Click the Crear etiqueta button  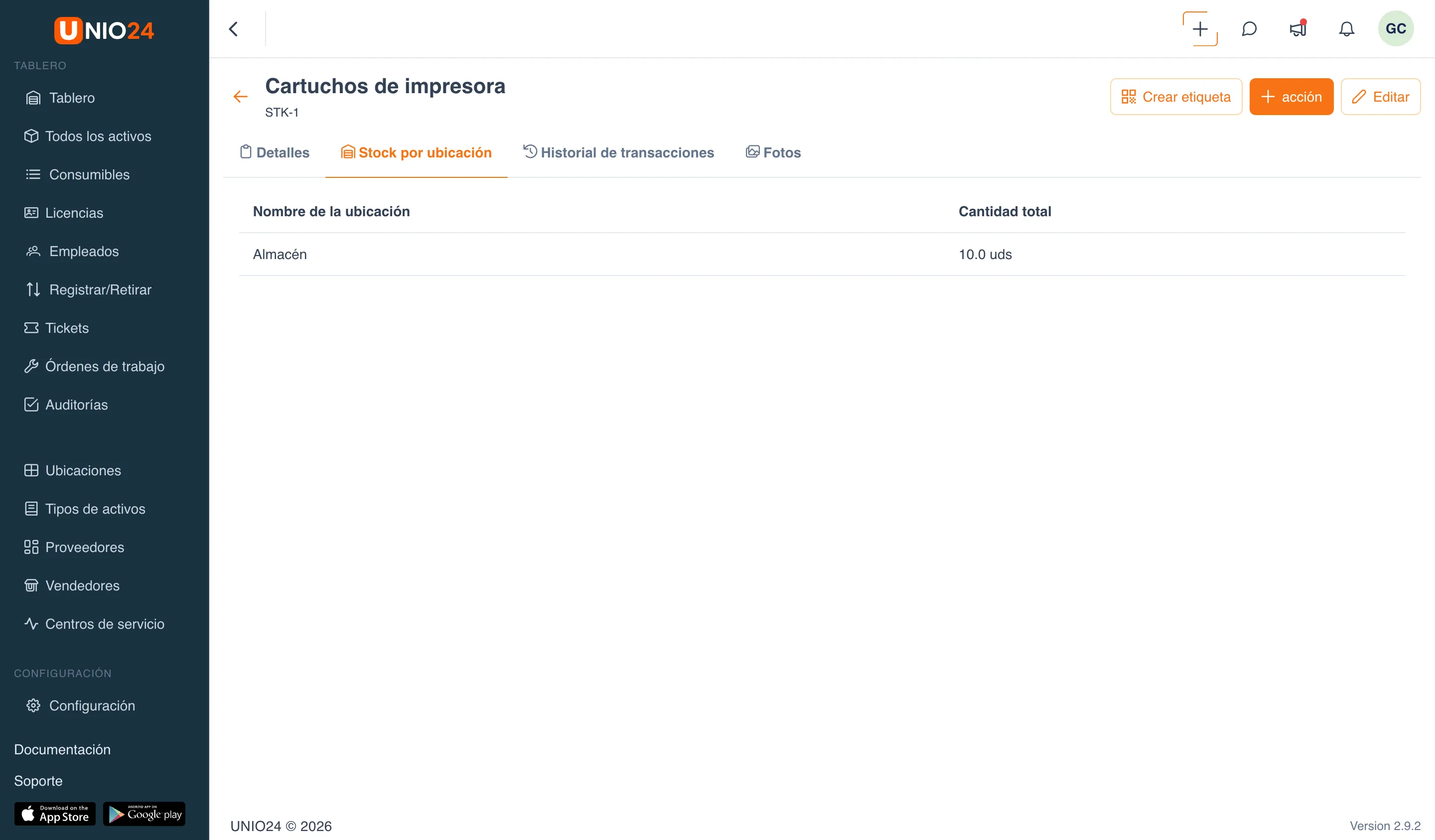pyautogui.click(x=1176, y=97)
